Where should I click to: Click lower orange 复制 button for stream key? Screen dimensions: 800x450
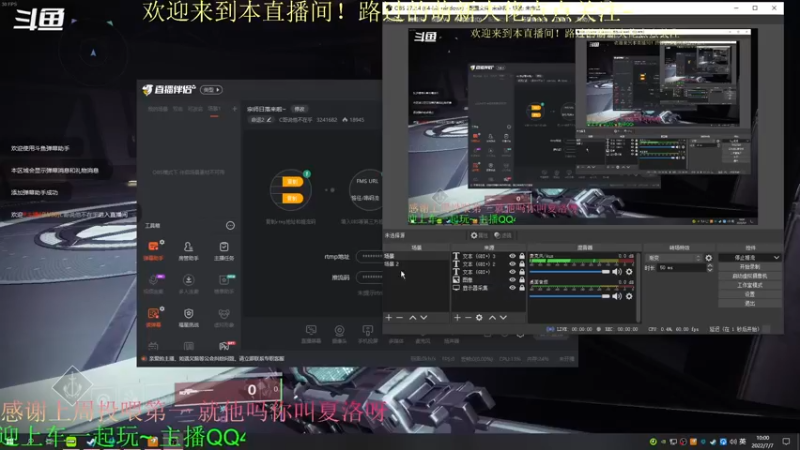coord(293,198)
